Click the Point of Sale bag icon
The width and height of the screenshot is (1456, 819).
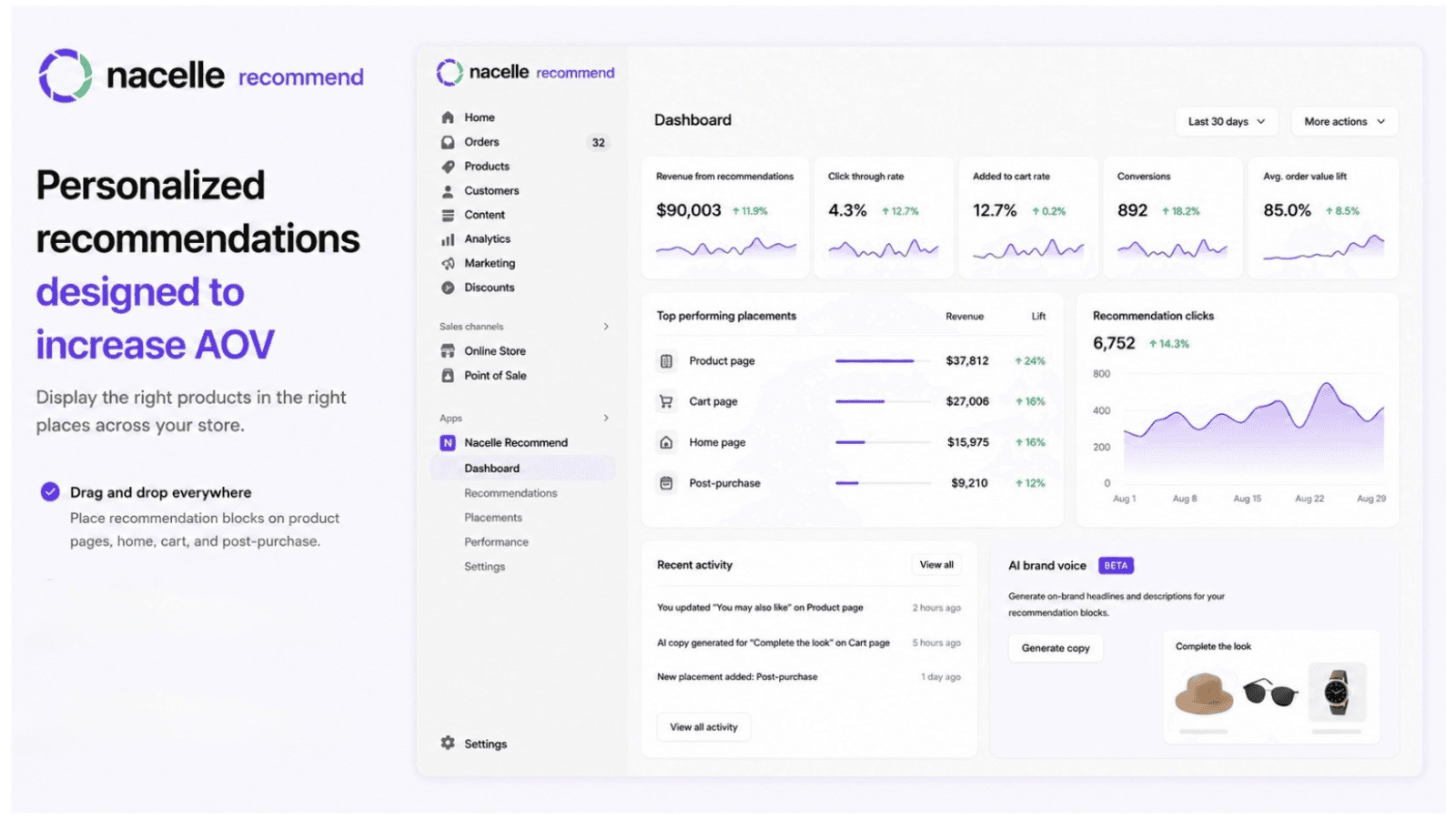coord(448,375)
